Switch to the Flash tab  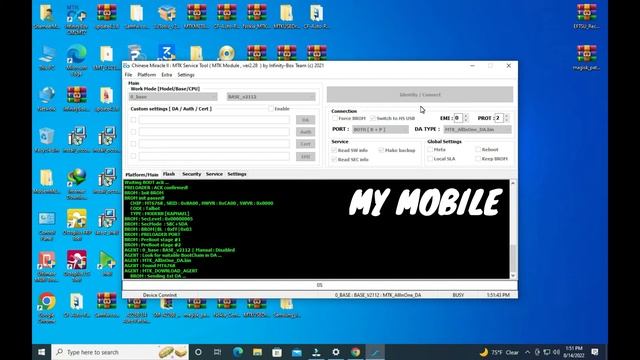169,174
